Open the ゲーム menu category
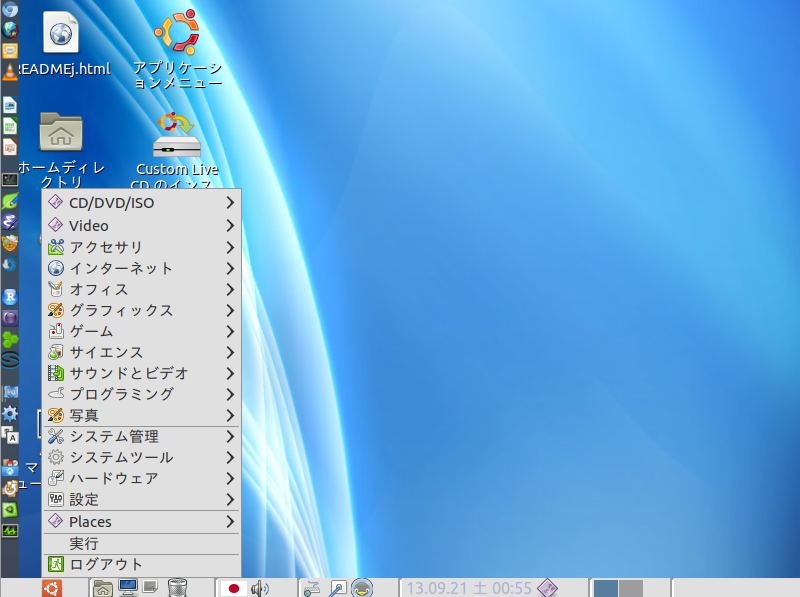Viewport: 800px width, 597px height. (x=141, y=331)
